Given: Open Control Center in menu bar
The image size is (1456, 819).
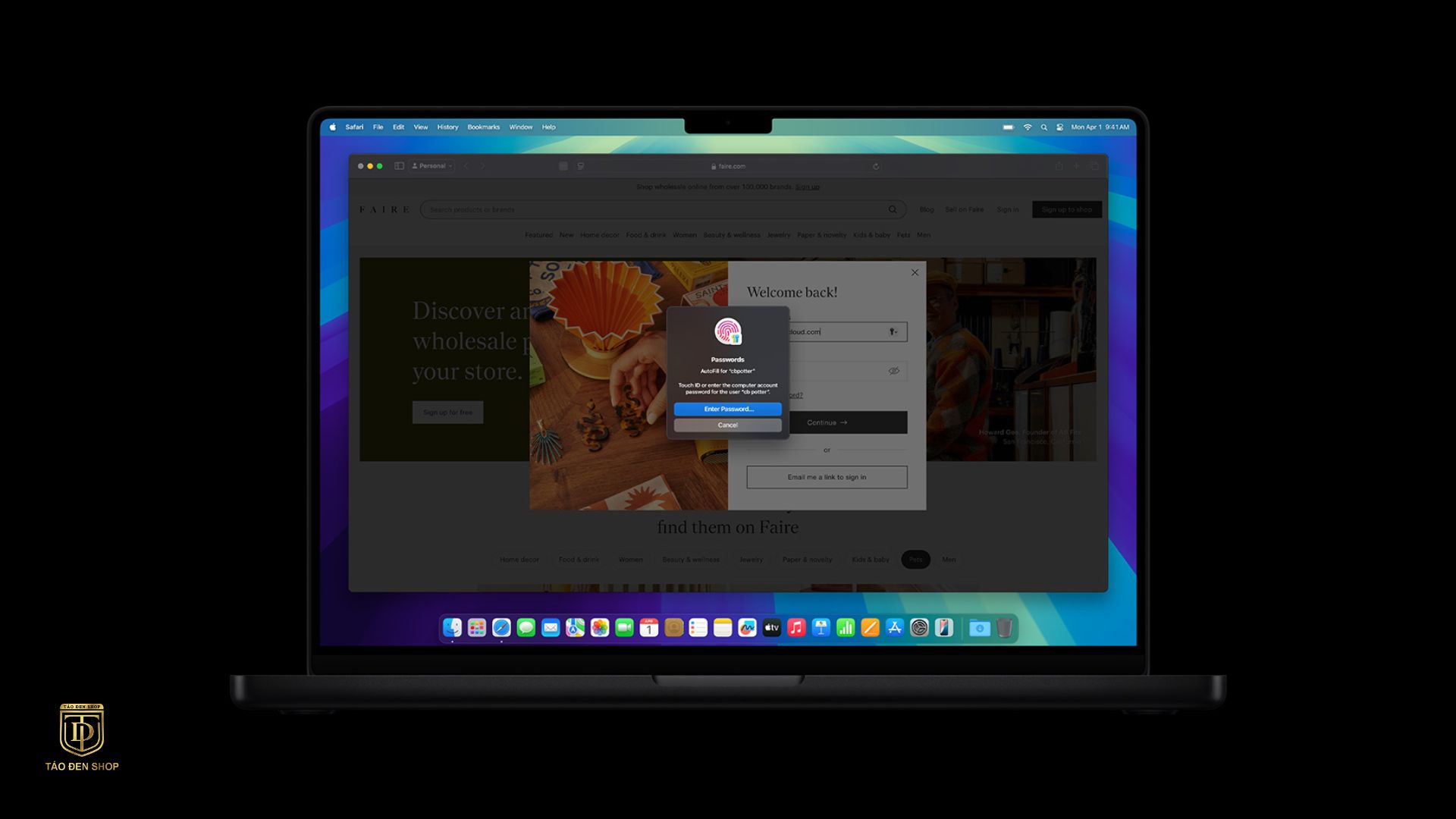Looking at the screenshot, I should (x=1059, y=127).
